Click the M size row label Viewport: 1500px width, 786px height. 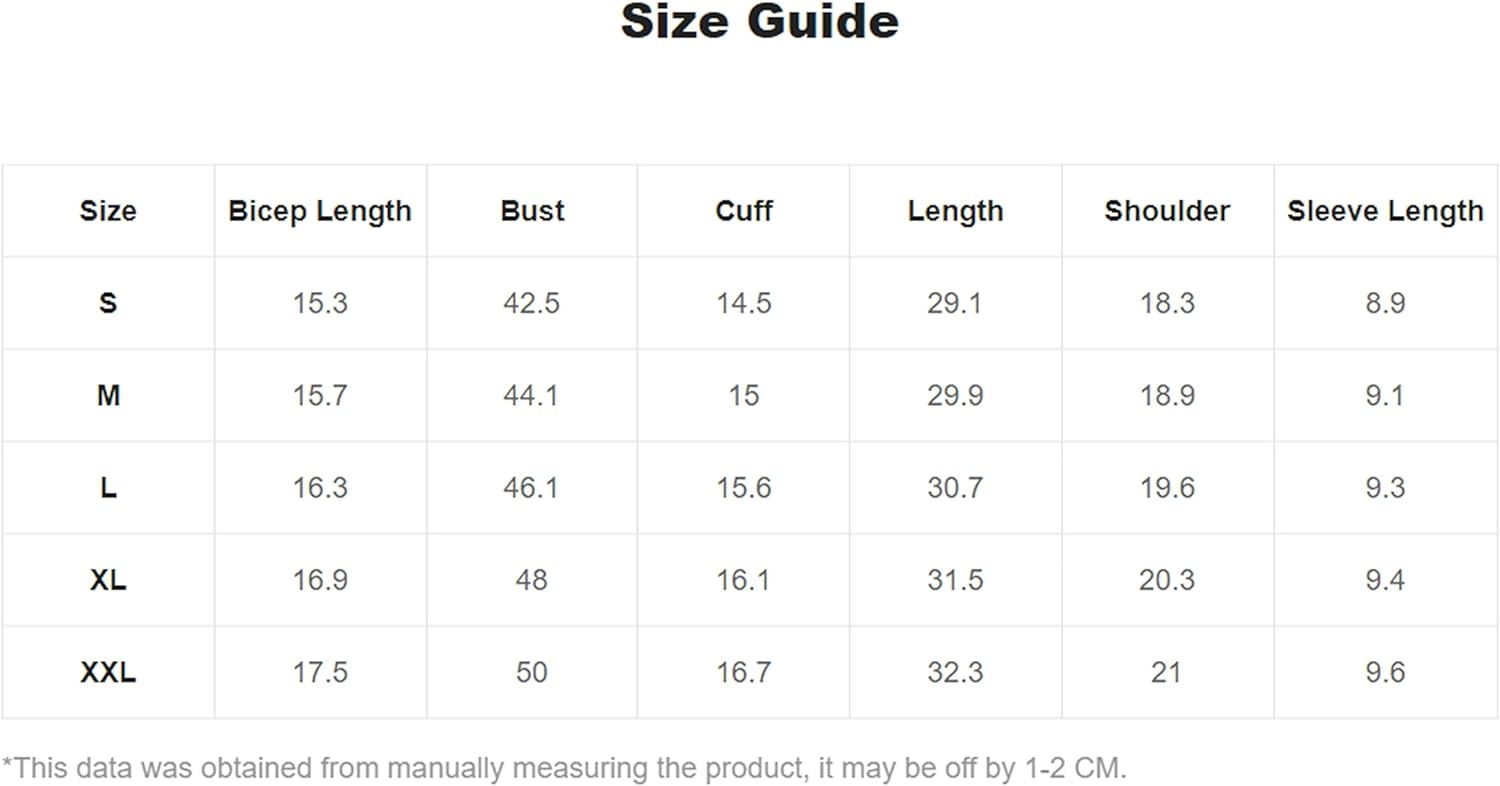(x=108, y=396)
